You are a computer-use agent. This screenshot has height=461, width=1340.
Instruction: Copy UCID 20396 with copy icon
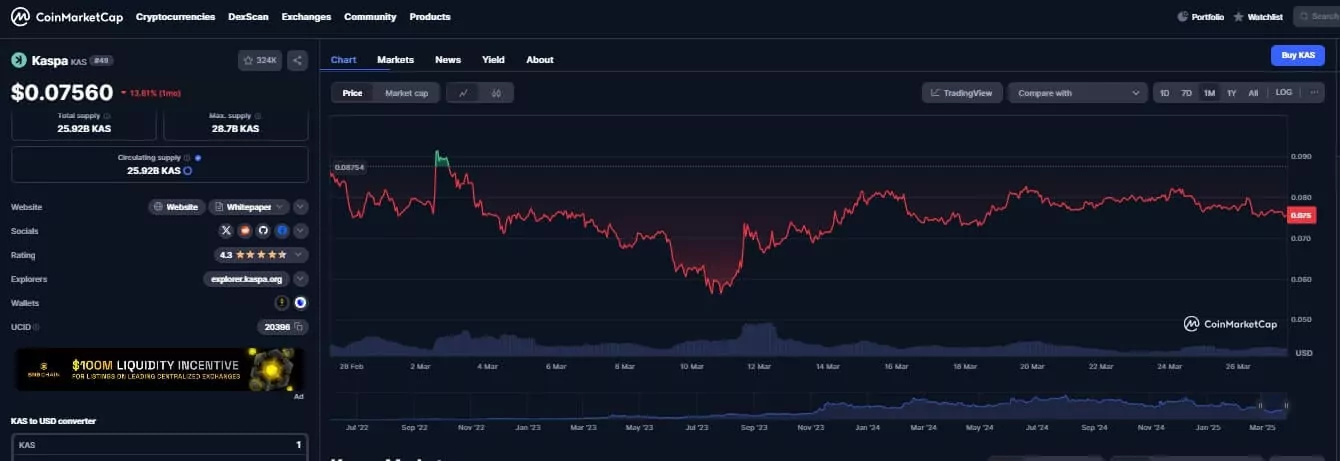click(x=299, y=327)
